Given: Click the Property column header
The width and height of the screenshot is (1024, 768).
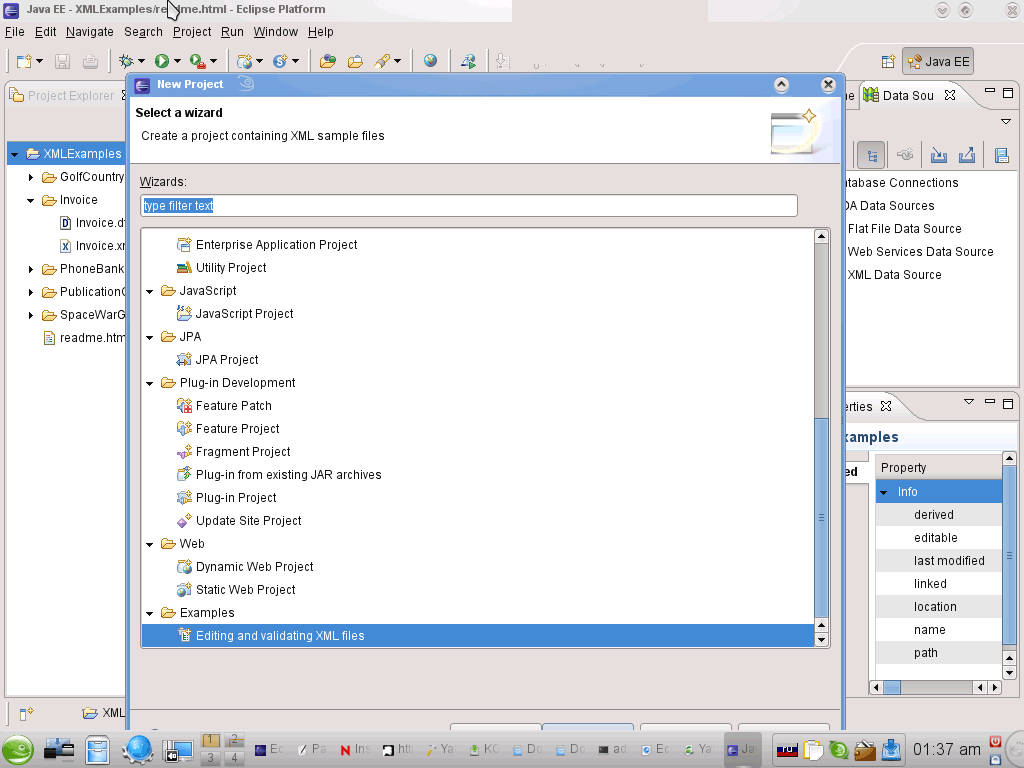Looking at the screenshot, I should click(938, 468).
